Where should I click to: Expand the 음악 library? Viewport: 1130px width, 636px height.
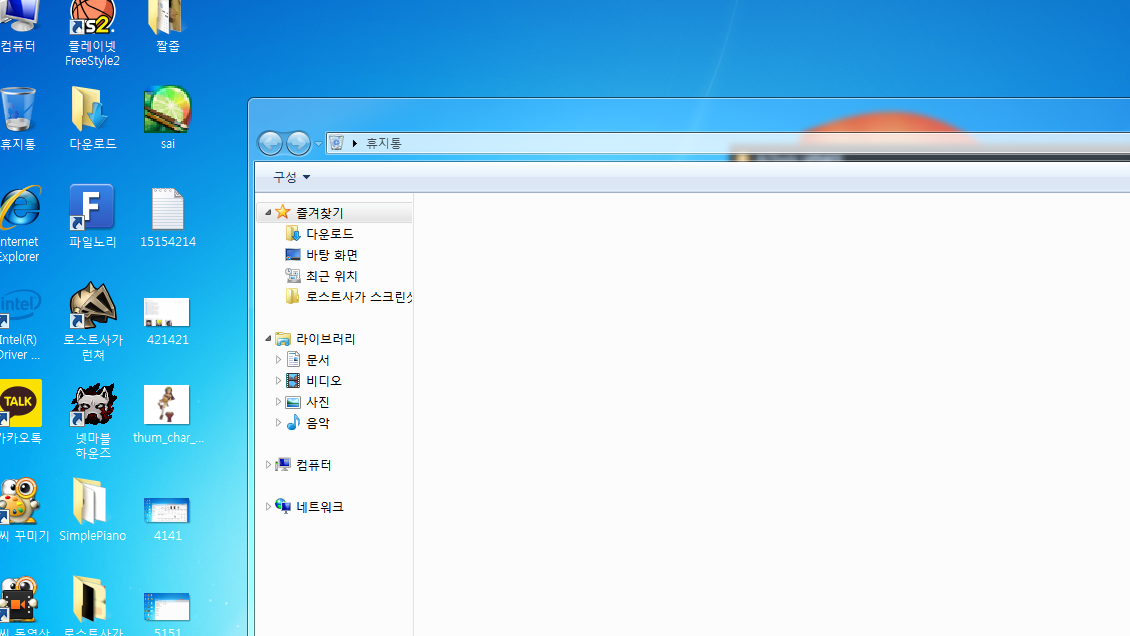point(278,422)
